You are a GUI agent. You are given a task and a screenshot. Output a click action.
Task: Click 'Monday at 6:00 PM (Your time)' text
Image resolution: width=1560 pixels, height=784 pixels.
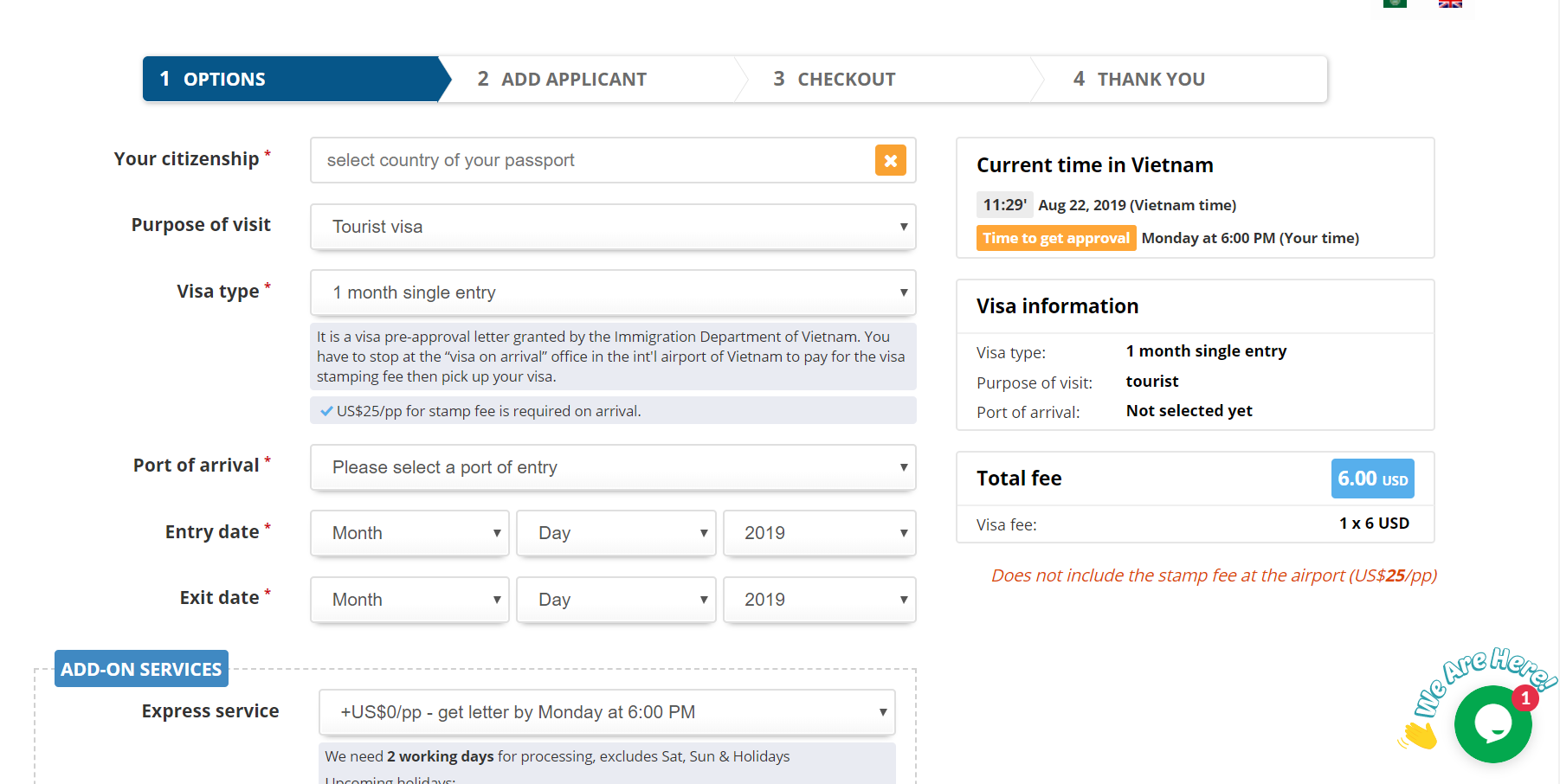[x=1250, y=238]
